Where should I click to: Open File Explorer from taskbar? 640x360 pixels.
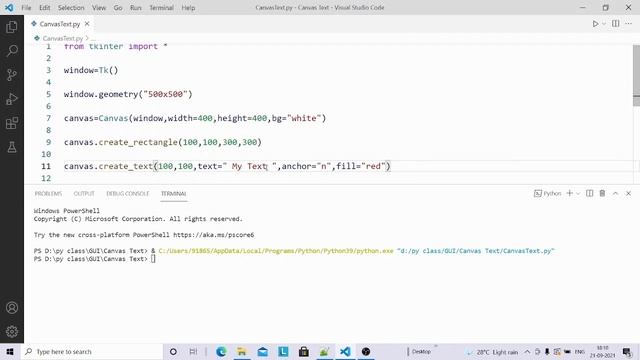tap(242, 351)
